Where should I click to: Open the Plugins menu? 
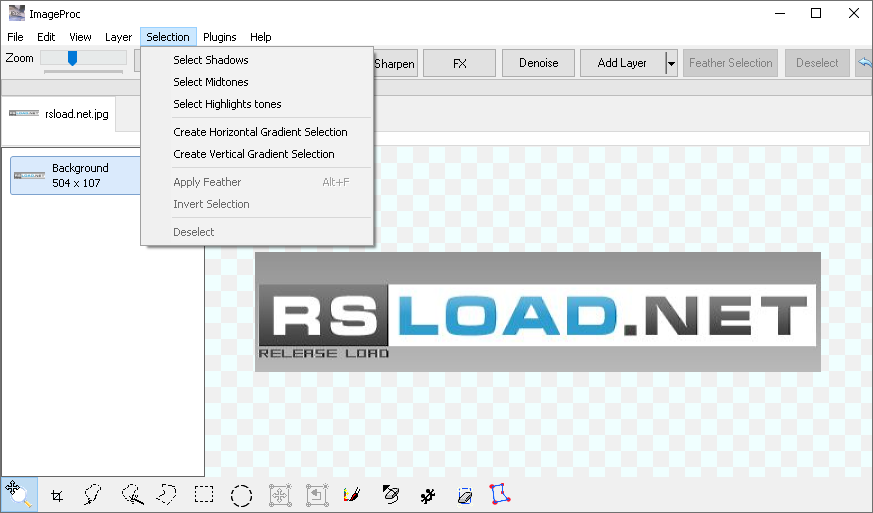click(x=219, y=37)
